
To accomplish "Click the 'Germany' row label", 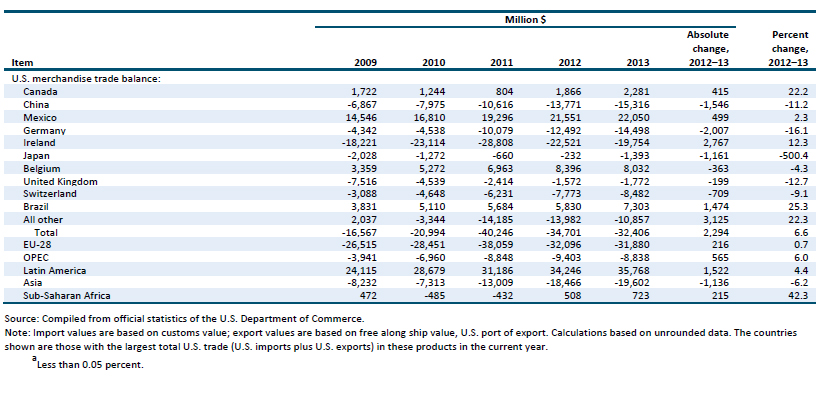I will (x=43, y=130).
